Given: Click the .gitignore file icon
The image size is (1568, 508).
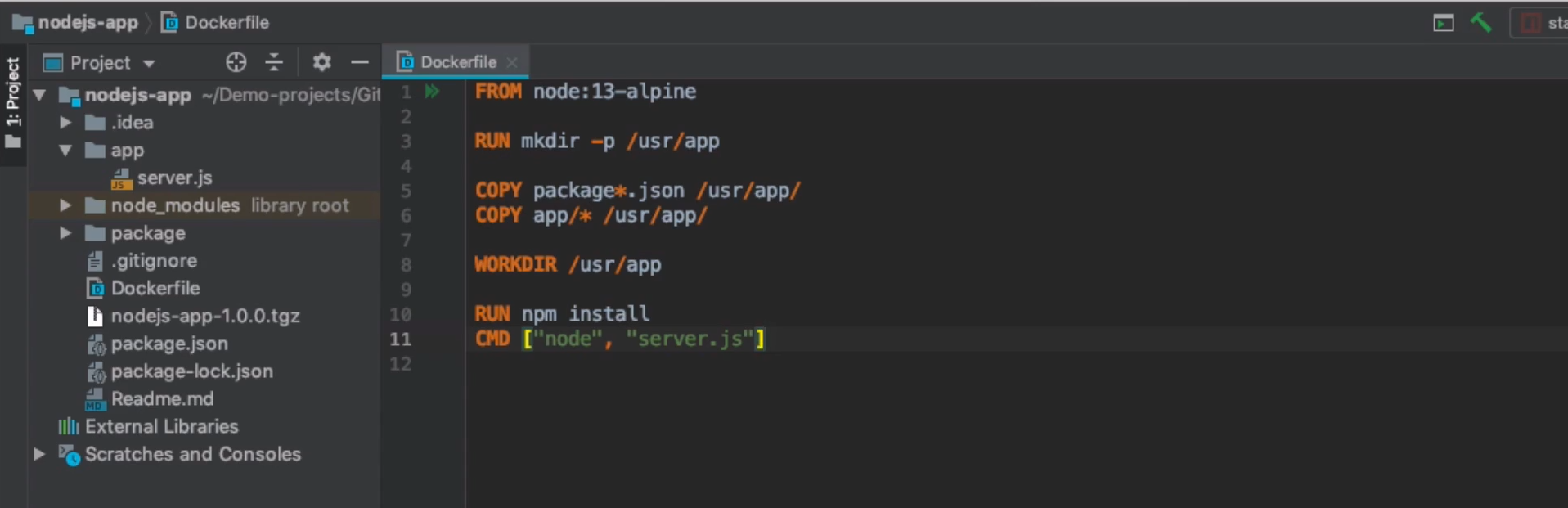Looking at the screenshot, I should (x=95, y=261).
